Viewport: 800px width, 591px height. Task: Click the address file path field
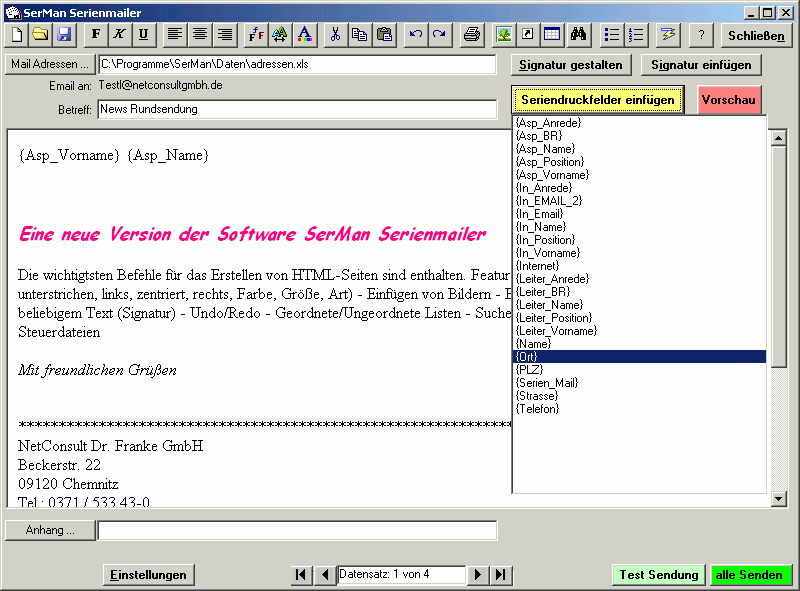(x=297, y=64)
